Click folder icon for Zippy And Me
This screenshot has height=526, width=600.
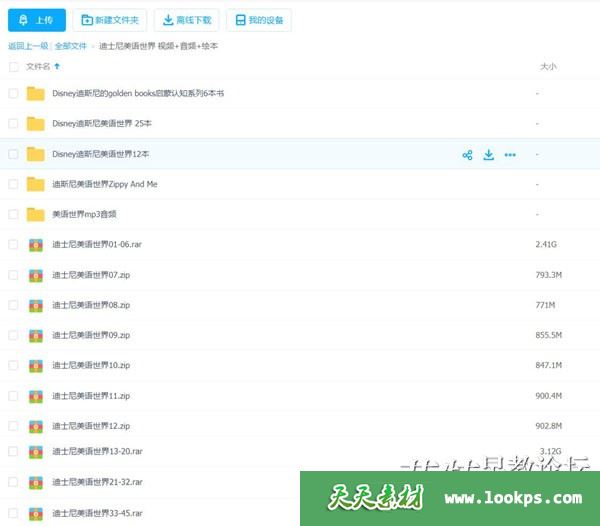tap(36, 184)
